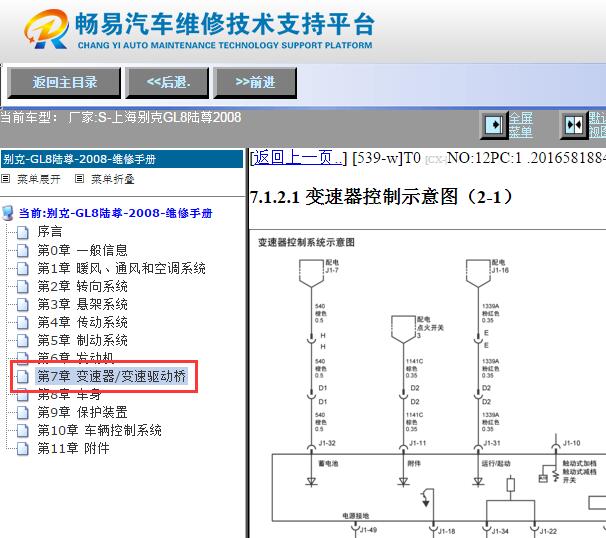
Task: Click the page icon beside 第7章 变速器
Action: pyautogui.click(x=23, y=376)
